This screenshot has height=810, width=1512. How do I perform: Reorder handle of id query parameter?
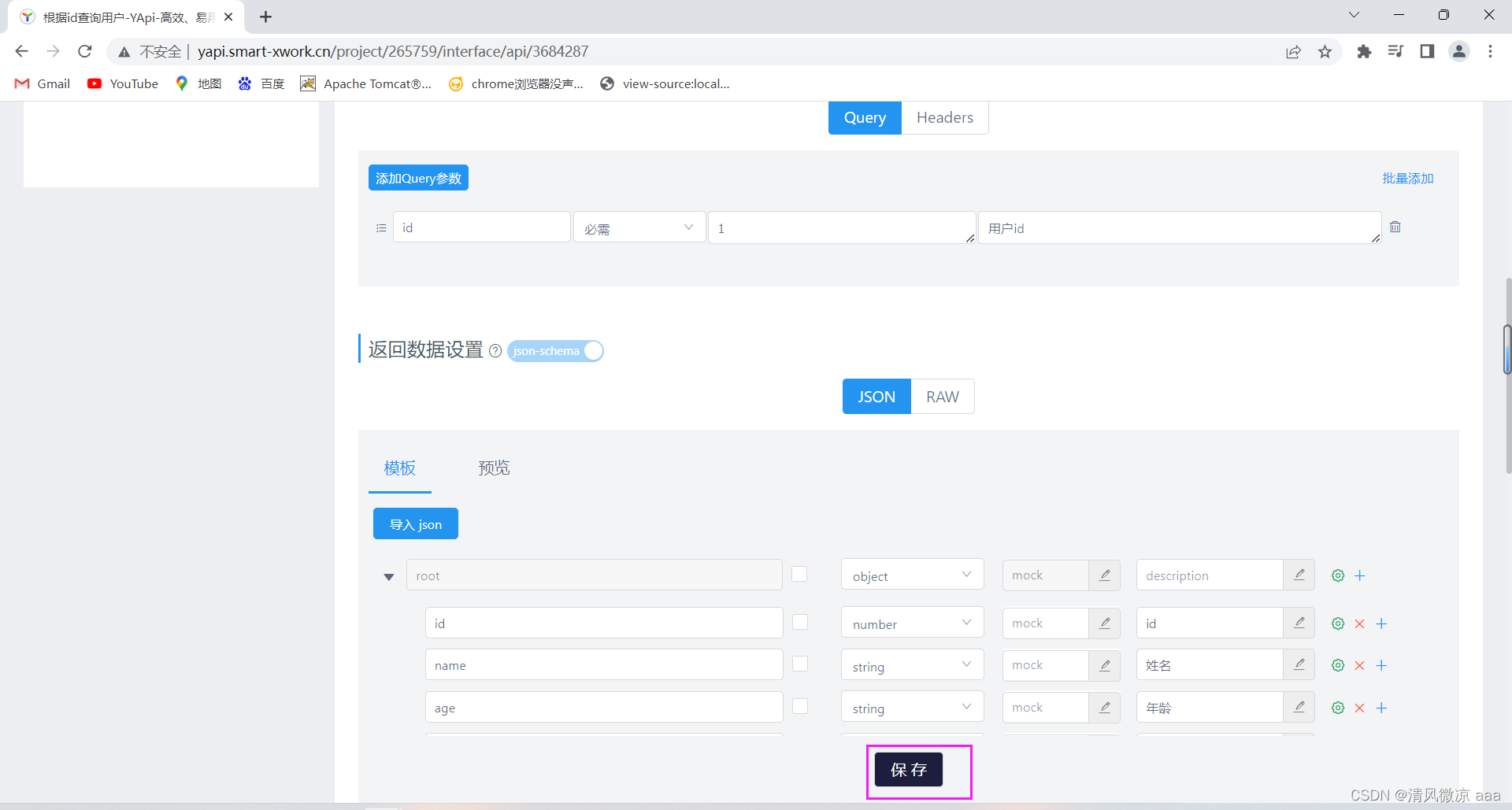point(381,228)
